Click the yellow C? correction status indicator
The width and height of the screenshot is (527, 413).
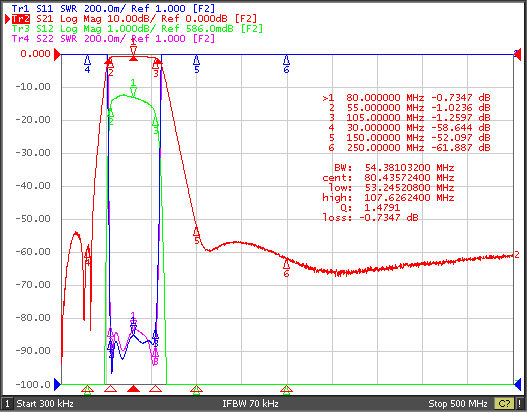[x=503, y=404]
